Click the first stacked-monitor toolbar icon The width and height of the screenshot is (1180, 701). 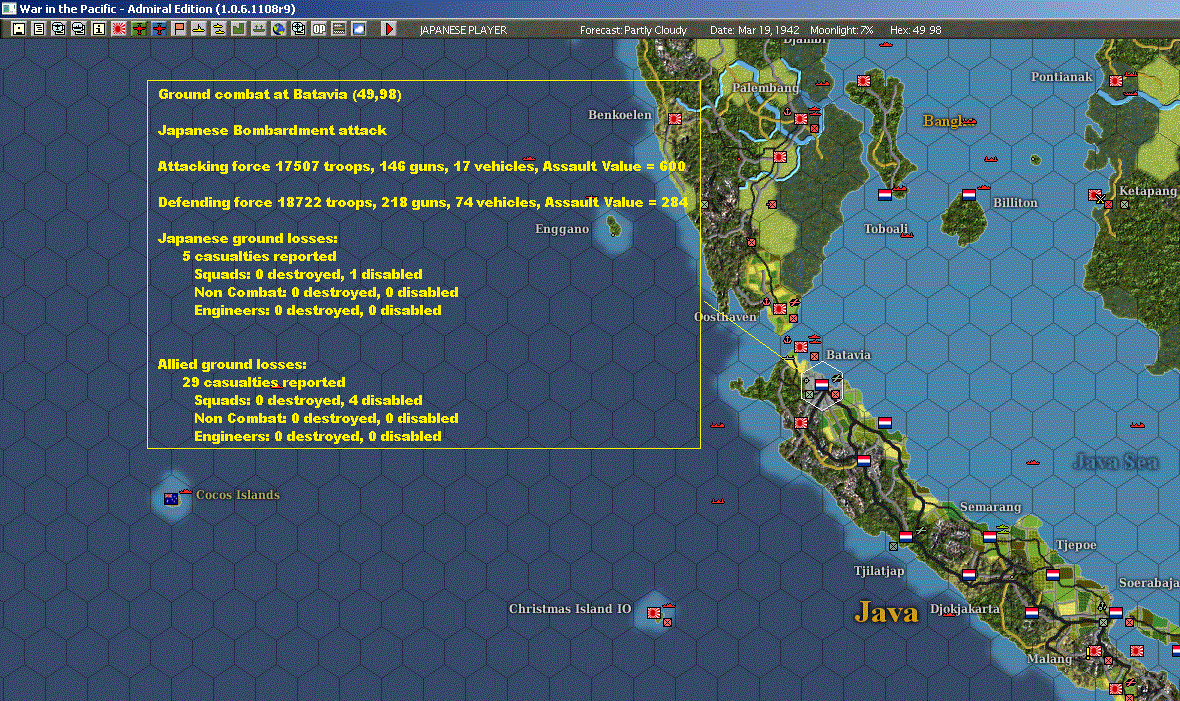point(59,29)
